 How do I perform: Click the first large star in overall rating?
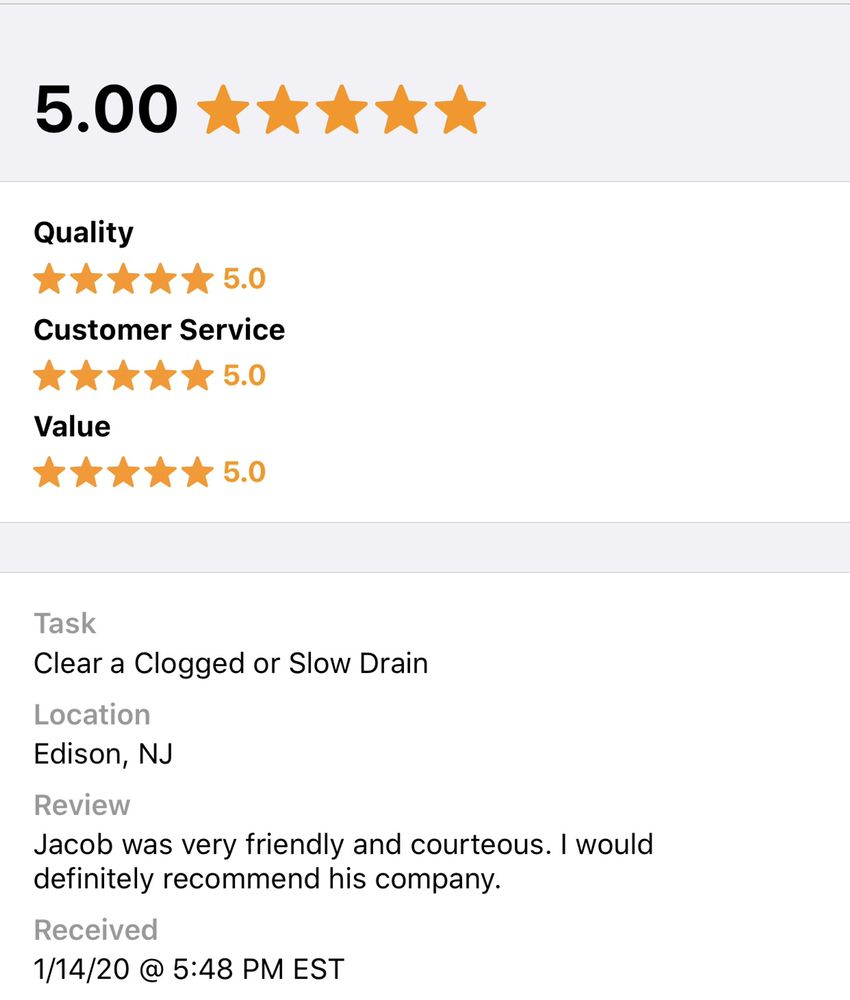[x=223, y=110]
